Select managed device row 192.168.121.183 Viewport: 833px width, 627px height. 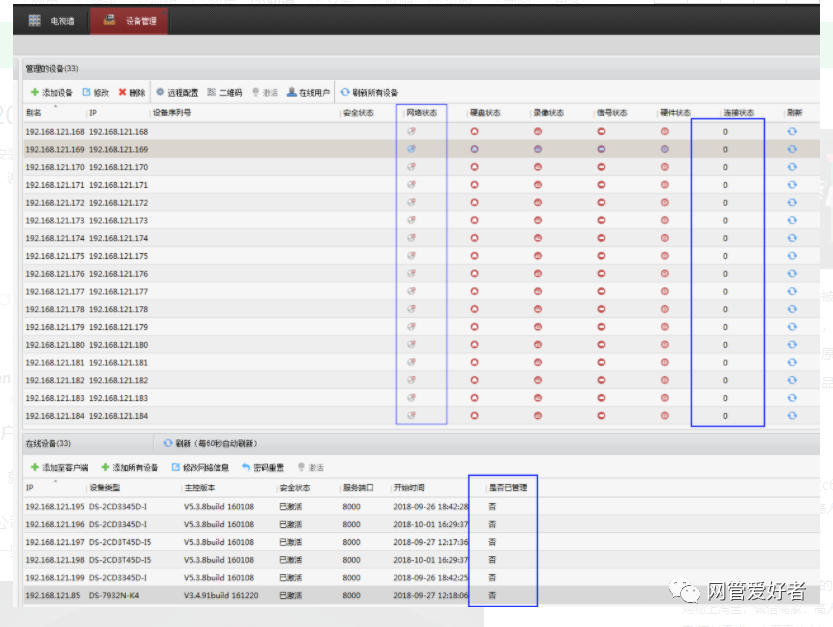[421, 398]
